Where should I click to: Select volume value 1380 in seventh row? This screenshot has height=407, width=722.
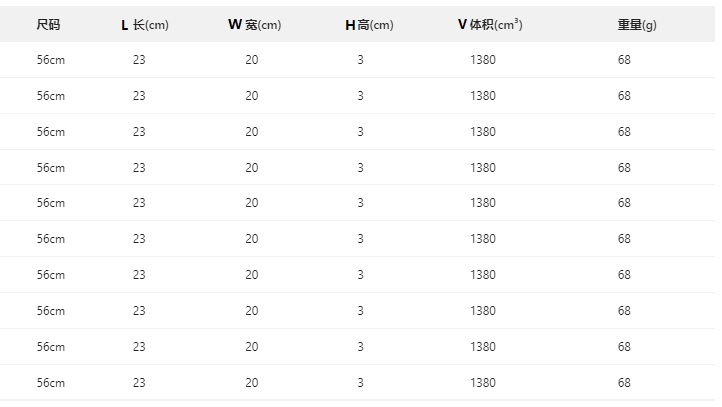(482, 275)
